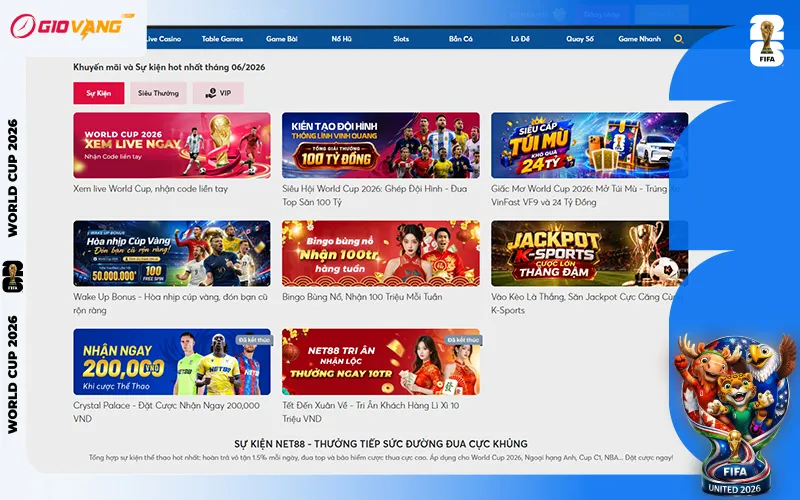800x500 pixels.
Task: Select Quay Số in the navigation
Action: coord(580,39)
